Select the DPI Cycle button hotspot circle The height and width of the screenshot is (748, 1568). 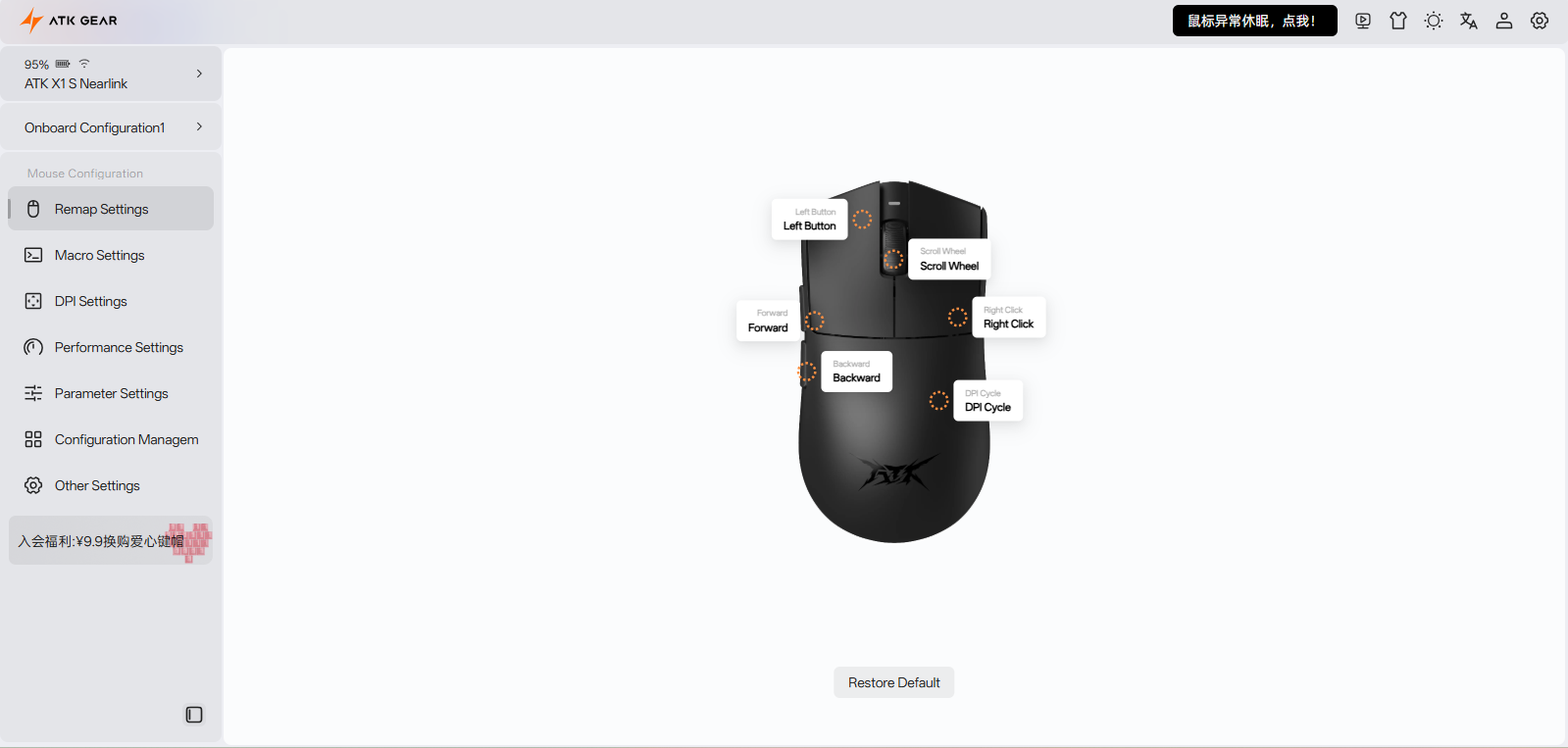click(x=938, y=400)
